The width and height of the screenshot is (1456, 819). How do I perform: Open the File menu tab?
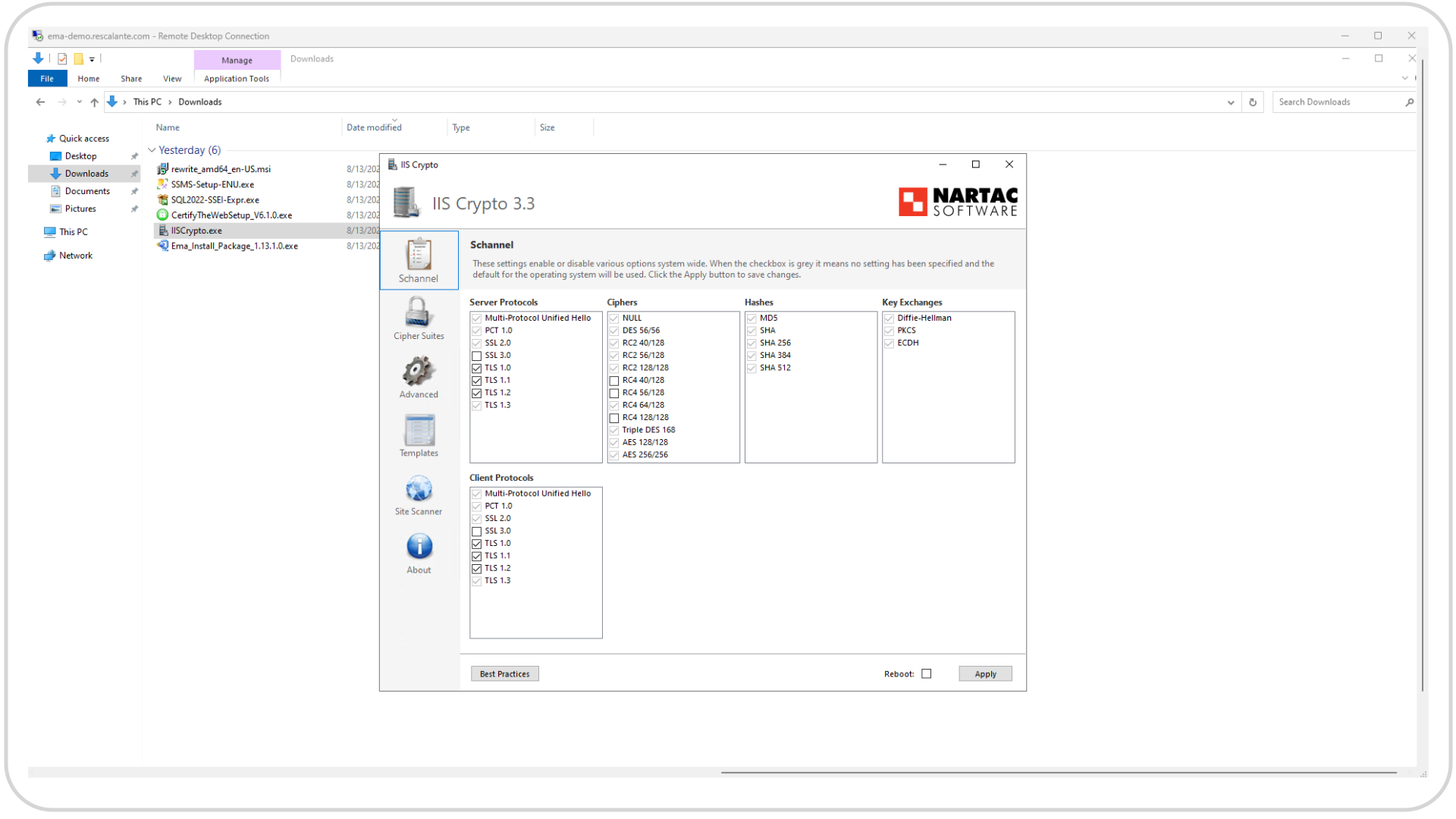click(47, 79)
